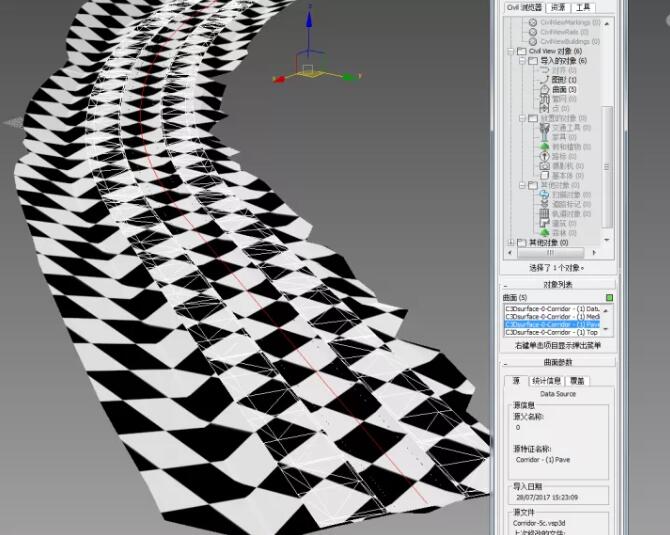Image resolution: width=670 pixels, height=535 pixels.
Task: Select C3Dsurface-0-Corridor - (1) Medi list item
Action: [552, 316]
